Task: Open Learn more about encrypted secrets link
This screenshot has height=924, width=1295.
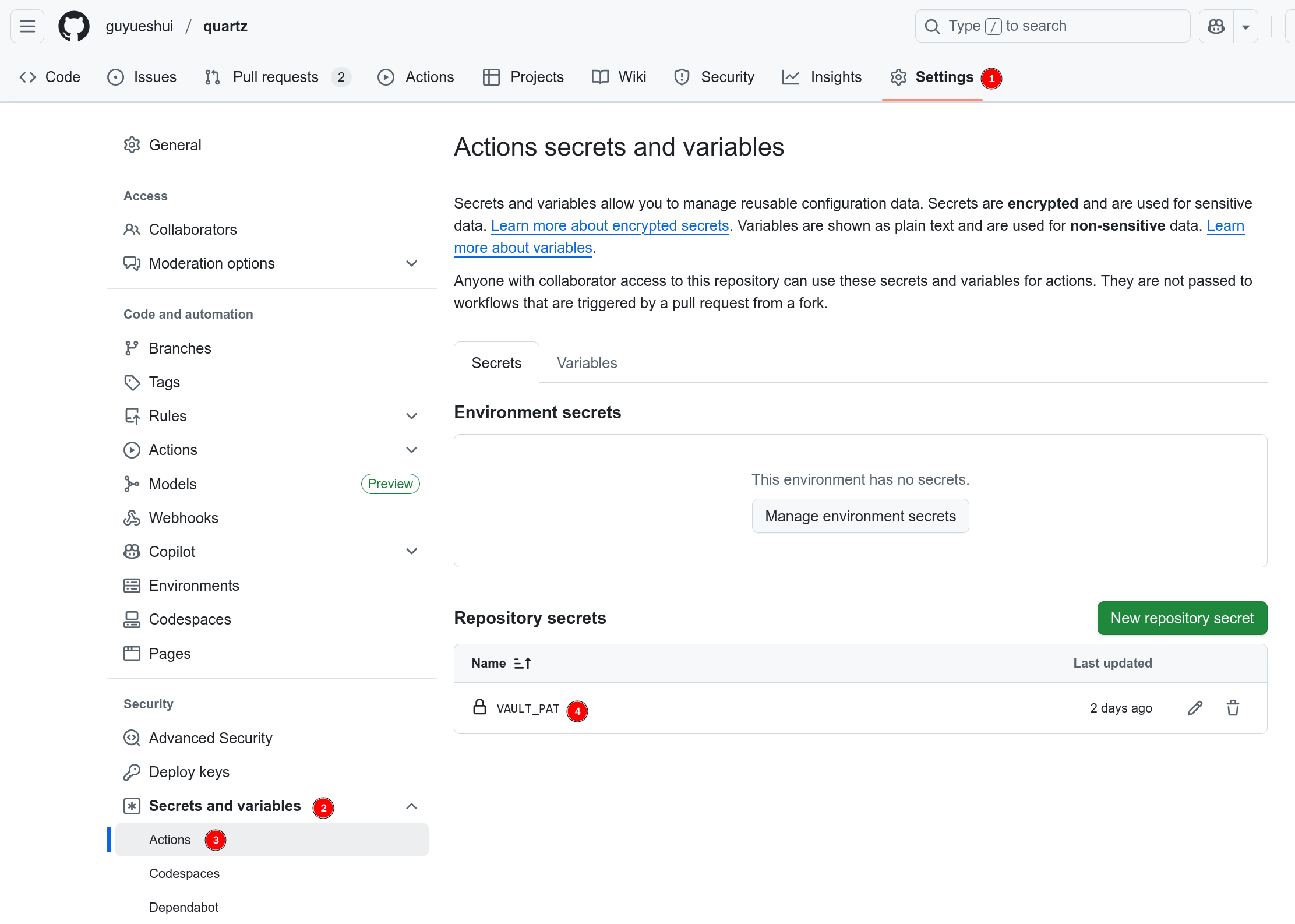Action: (610, 225)
